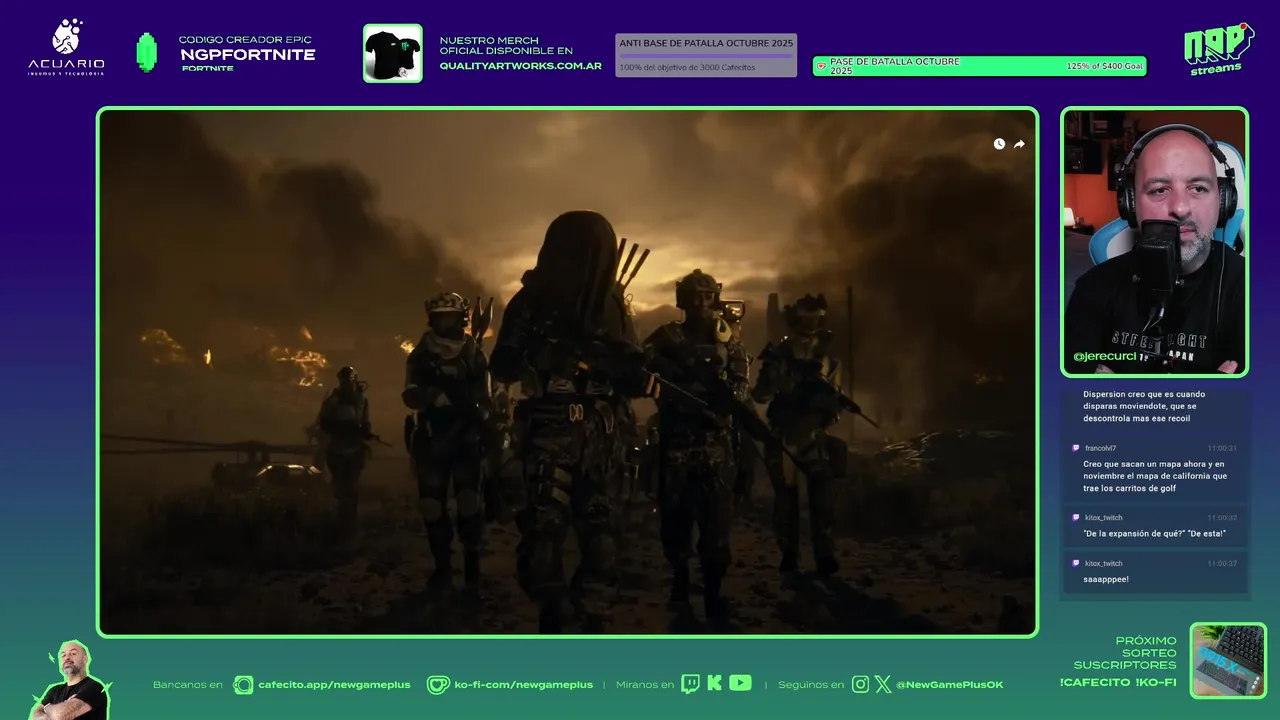Click 'NUESTRO MERCH OFICIAL DISPONIBLE EN' text
This screenshot has height=720, width=1280.
pos(506,45)
